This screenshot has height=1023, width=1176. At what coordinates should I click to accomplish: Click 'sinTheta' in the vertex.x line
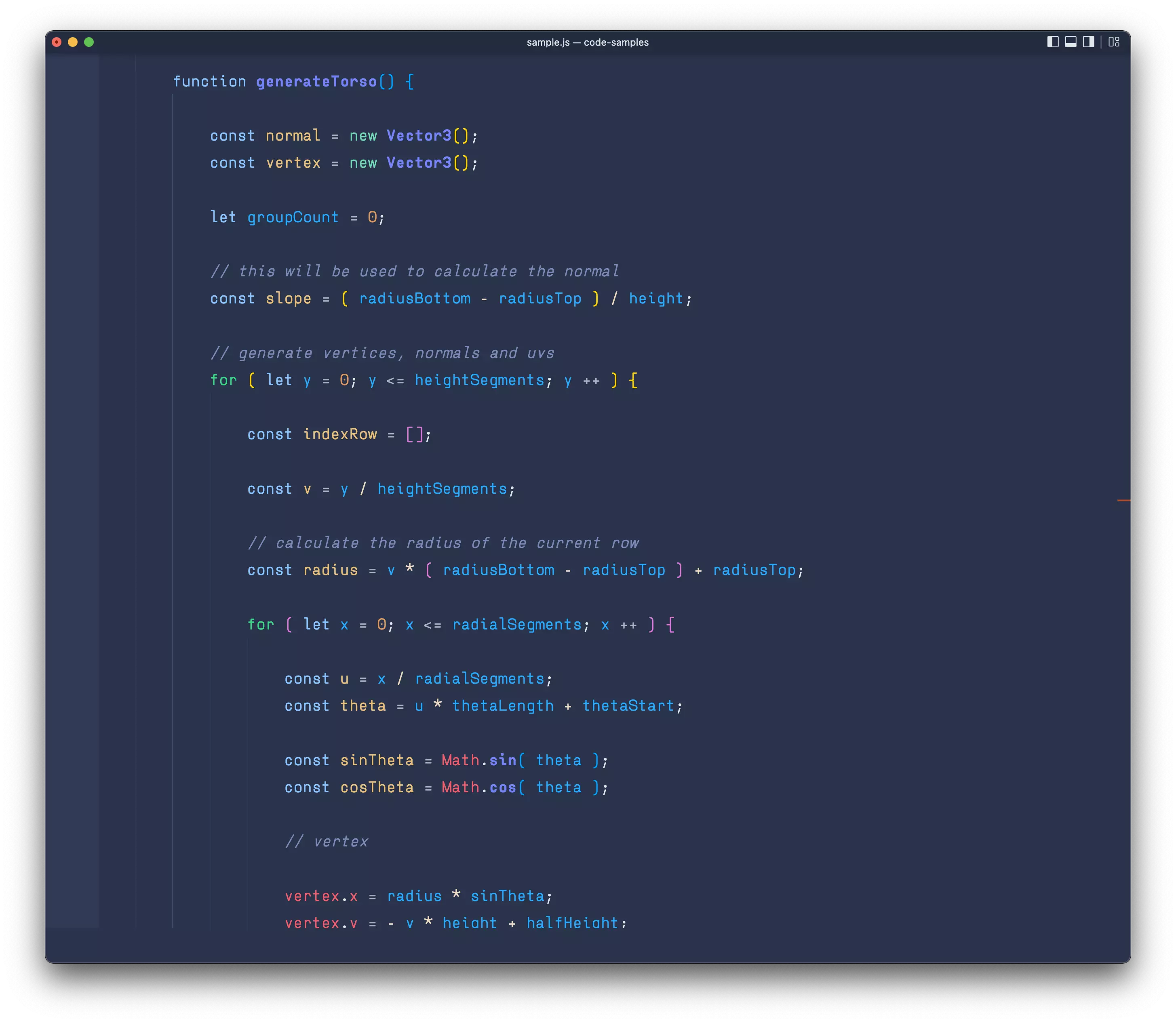[508, 896]
